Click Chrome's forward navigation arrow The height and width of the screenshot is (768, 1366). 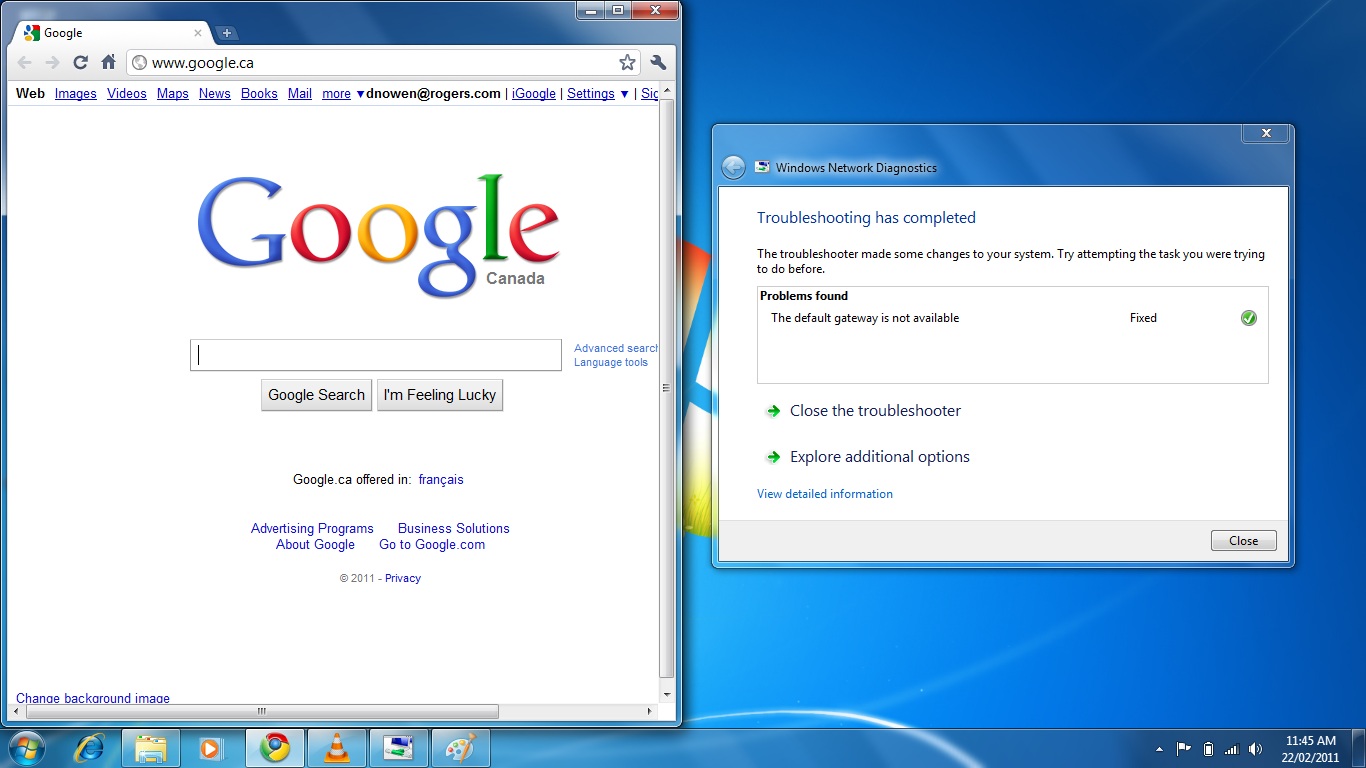tap(53, 62)
